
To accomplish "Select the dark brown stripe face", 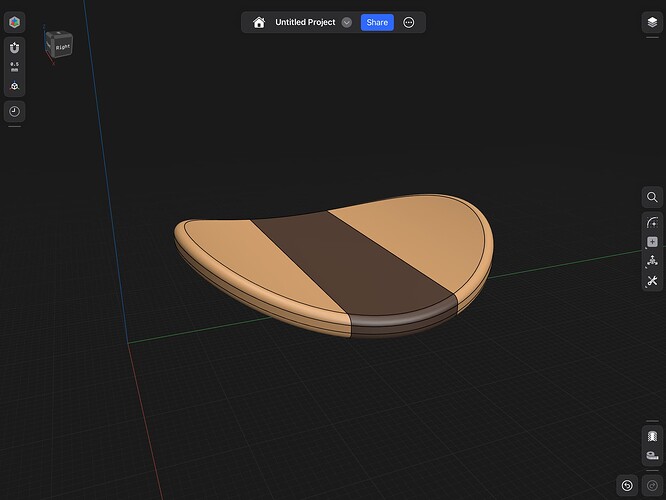I will click(353, 263).
